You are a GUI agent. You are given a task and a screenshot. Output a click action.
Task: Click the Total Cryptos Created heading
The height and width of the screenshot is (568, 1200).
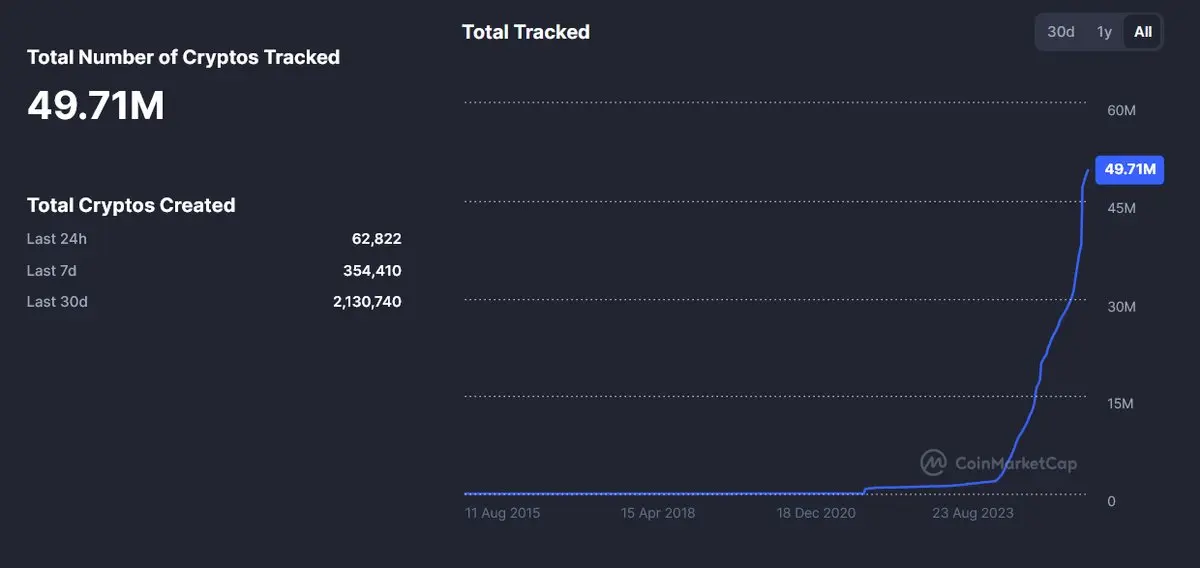point(131,205)
